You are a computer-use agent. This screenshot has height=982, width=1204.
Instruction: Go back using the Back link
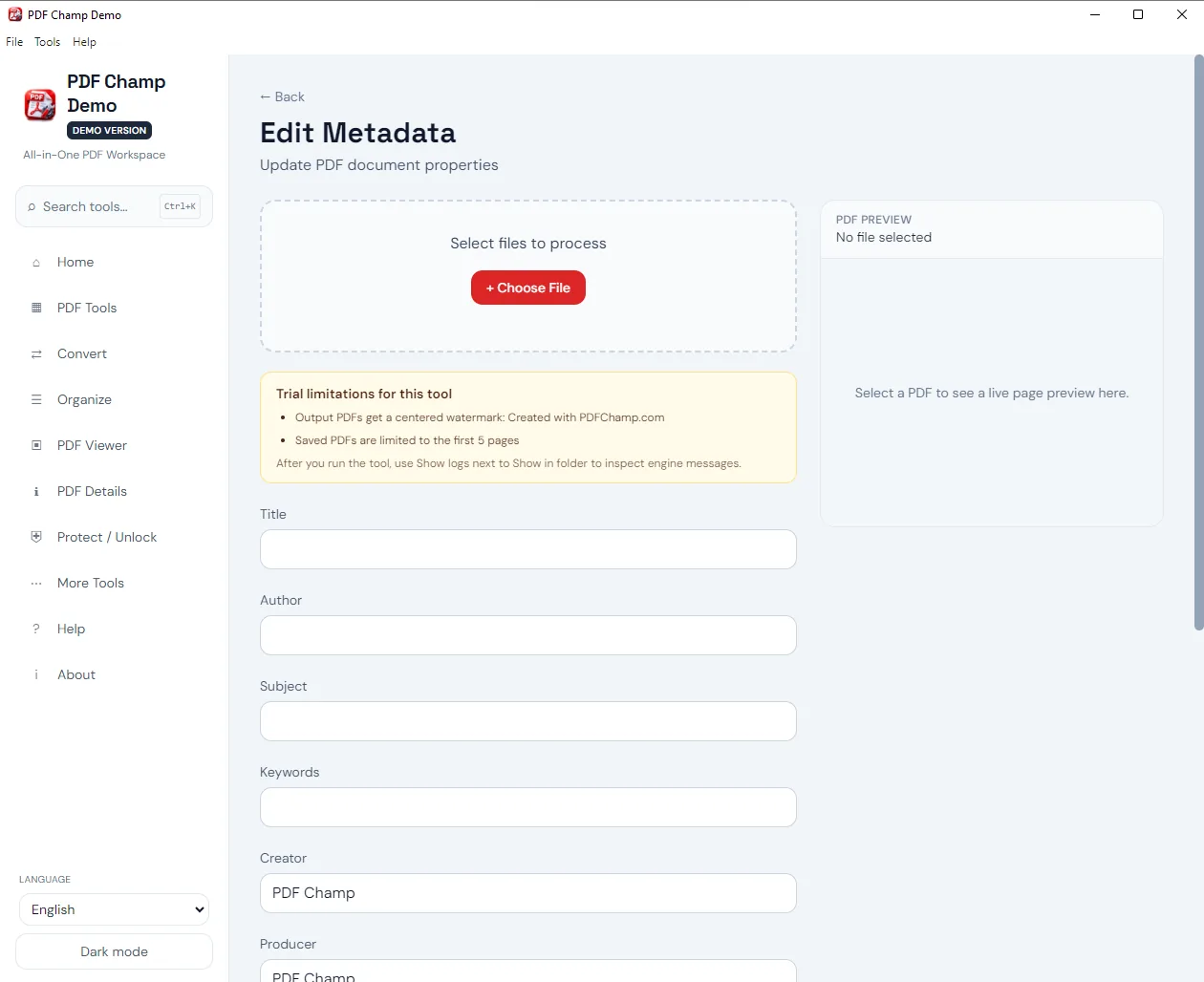tap(282, 96)
